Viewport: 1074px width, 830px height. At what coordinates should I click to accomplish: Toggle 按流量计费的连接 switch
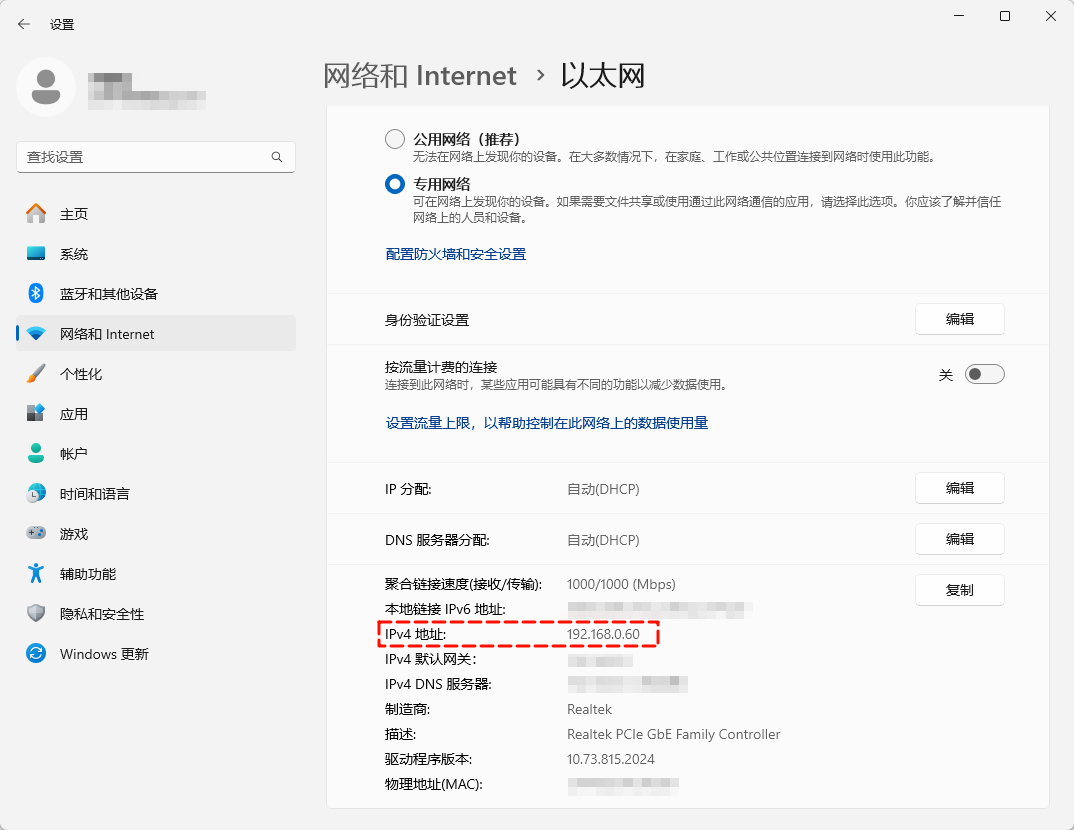point(984,374)
